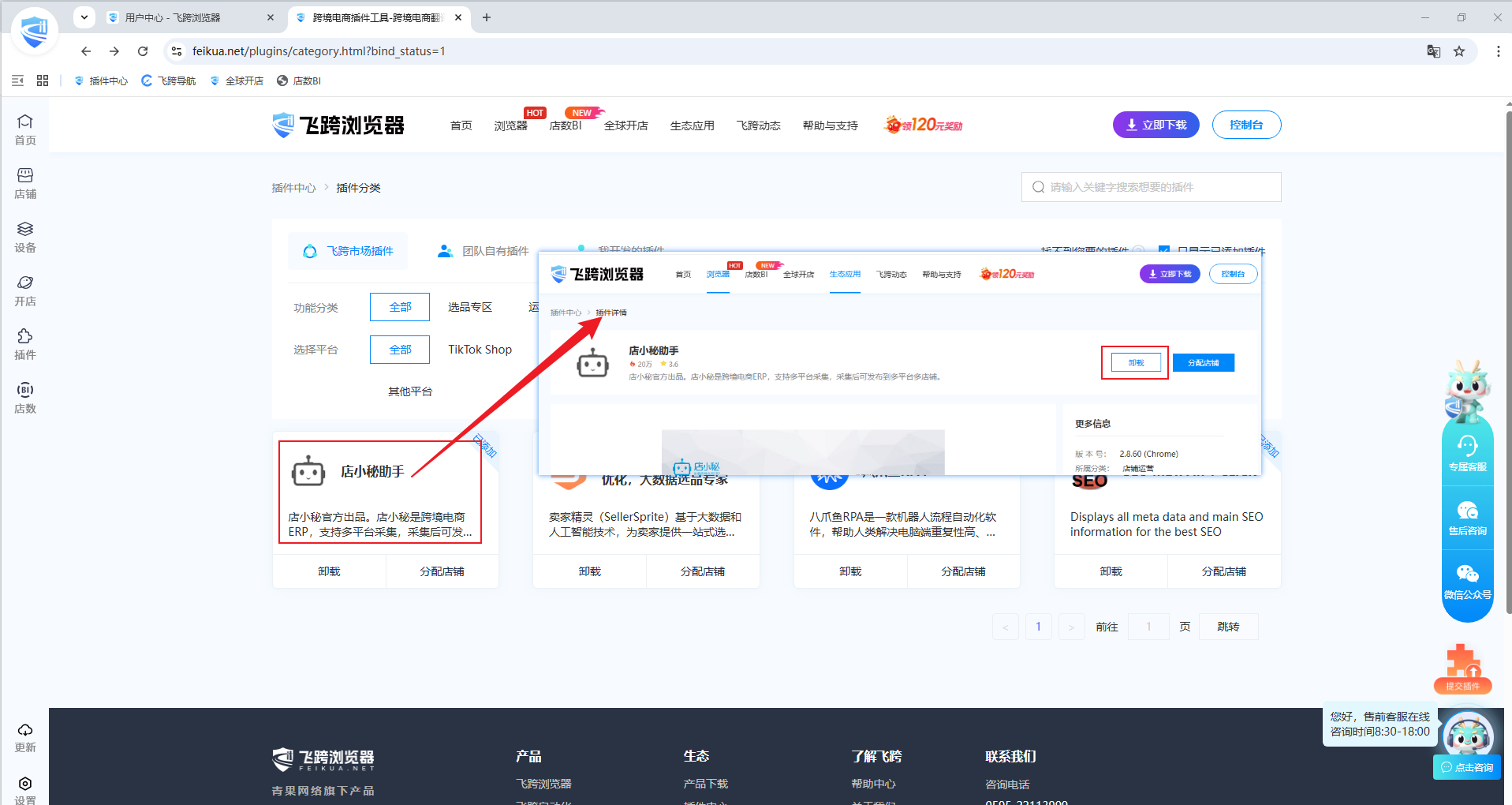Click the 插件中心 breadcrumb link
The image size is (1512, 805).
click(x=293, y=188)
